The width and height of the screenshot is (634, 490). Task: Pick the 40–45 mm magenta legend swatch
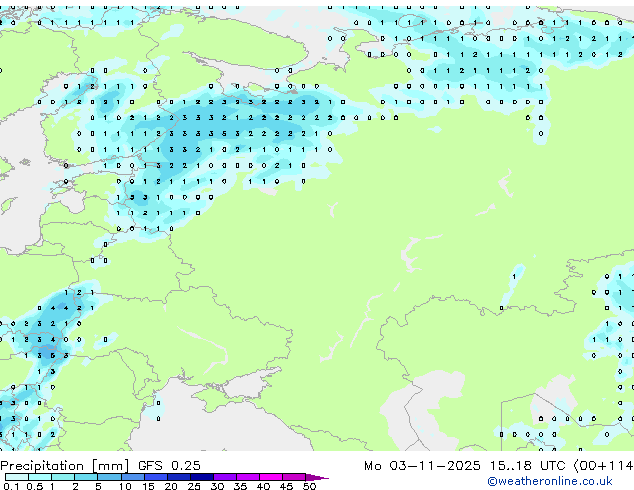271,477
